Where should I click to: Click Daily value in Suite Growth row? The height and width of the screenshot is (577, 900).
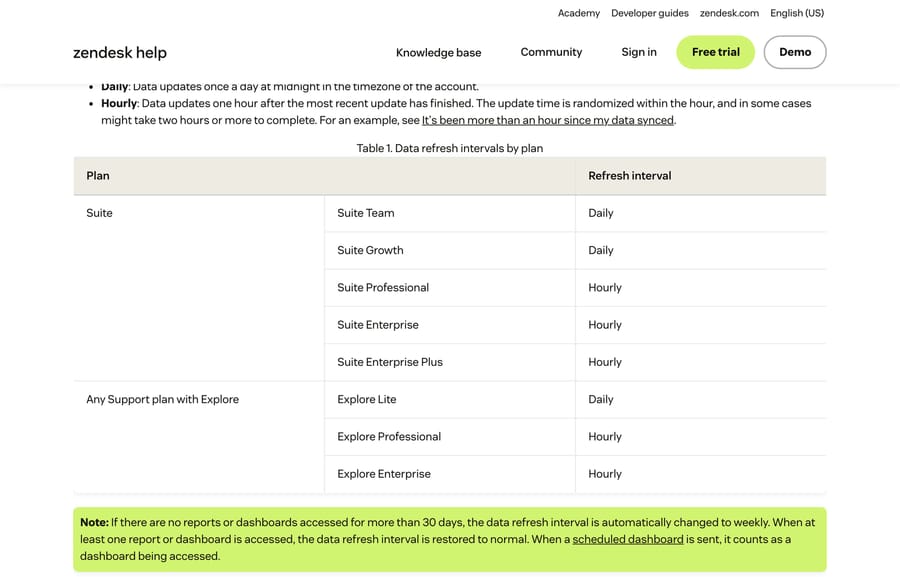(600, 250)
